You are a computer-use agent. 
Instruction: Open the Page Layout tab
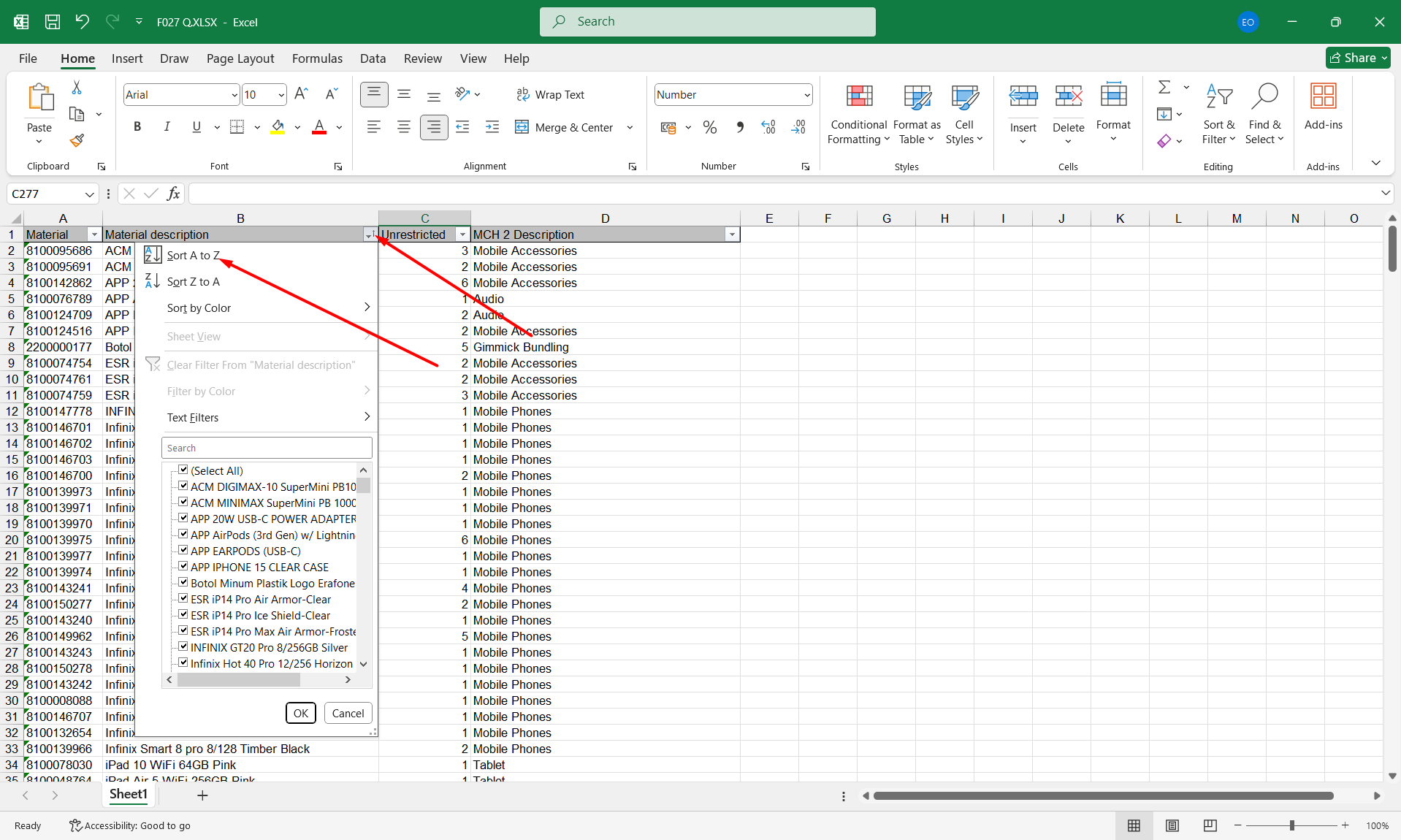(240, 58)
